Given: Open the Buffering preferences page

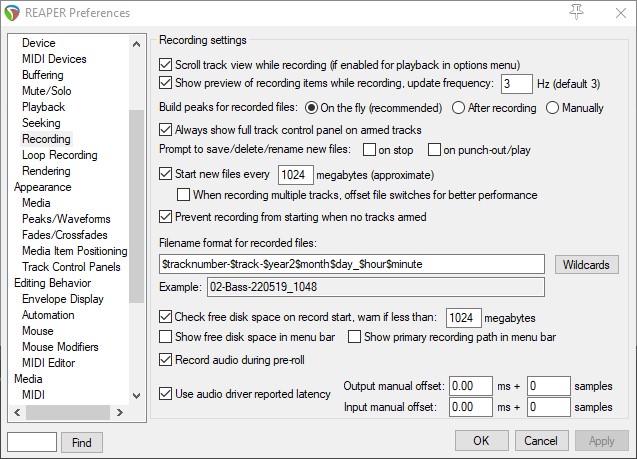Looking at the screenshot, I should (x=43, y=75).
